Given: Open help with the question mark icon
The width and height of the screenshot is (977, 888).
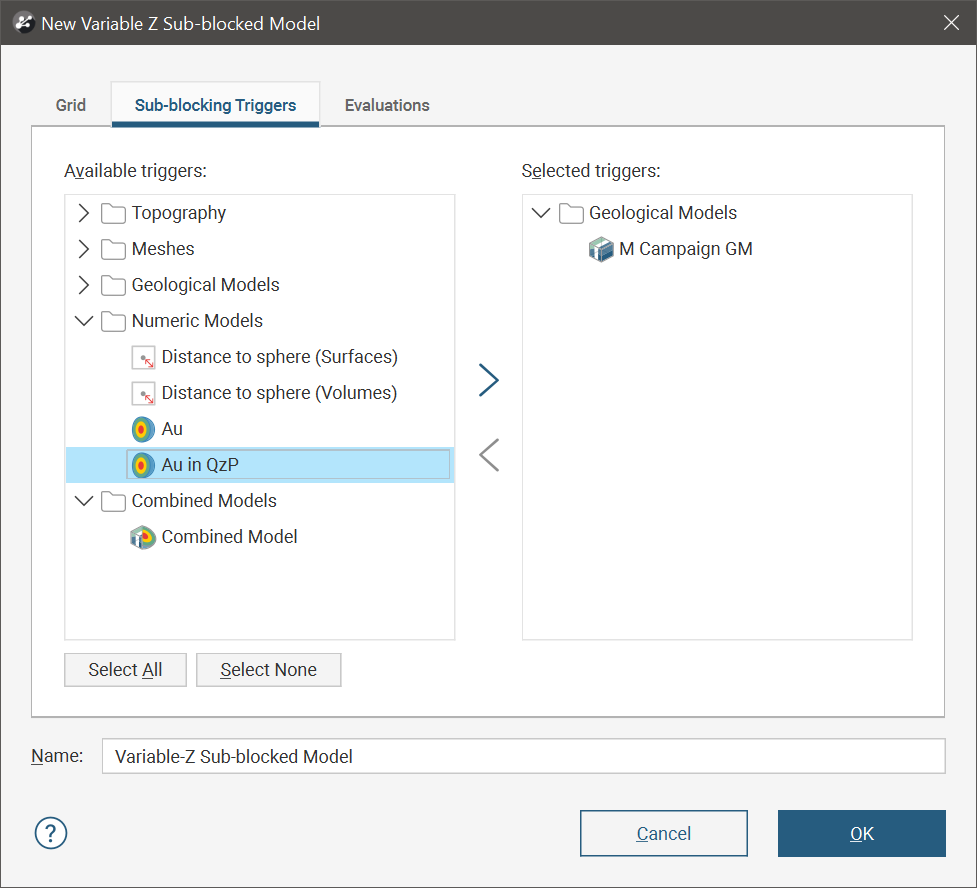Looking at the screenshot, I should tap(51, 832).
